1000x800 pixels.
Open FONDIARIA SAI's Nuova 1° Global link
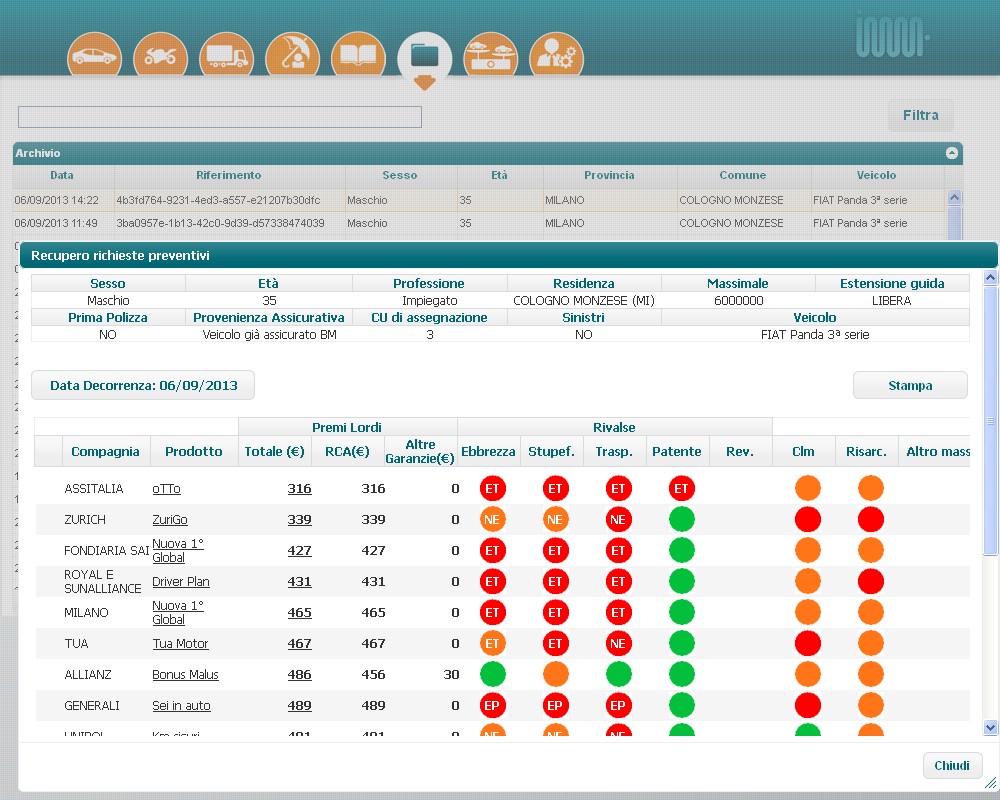point(177,551)
